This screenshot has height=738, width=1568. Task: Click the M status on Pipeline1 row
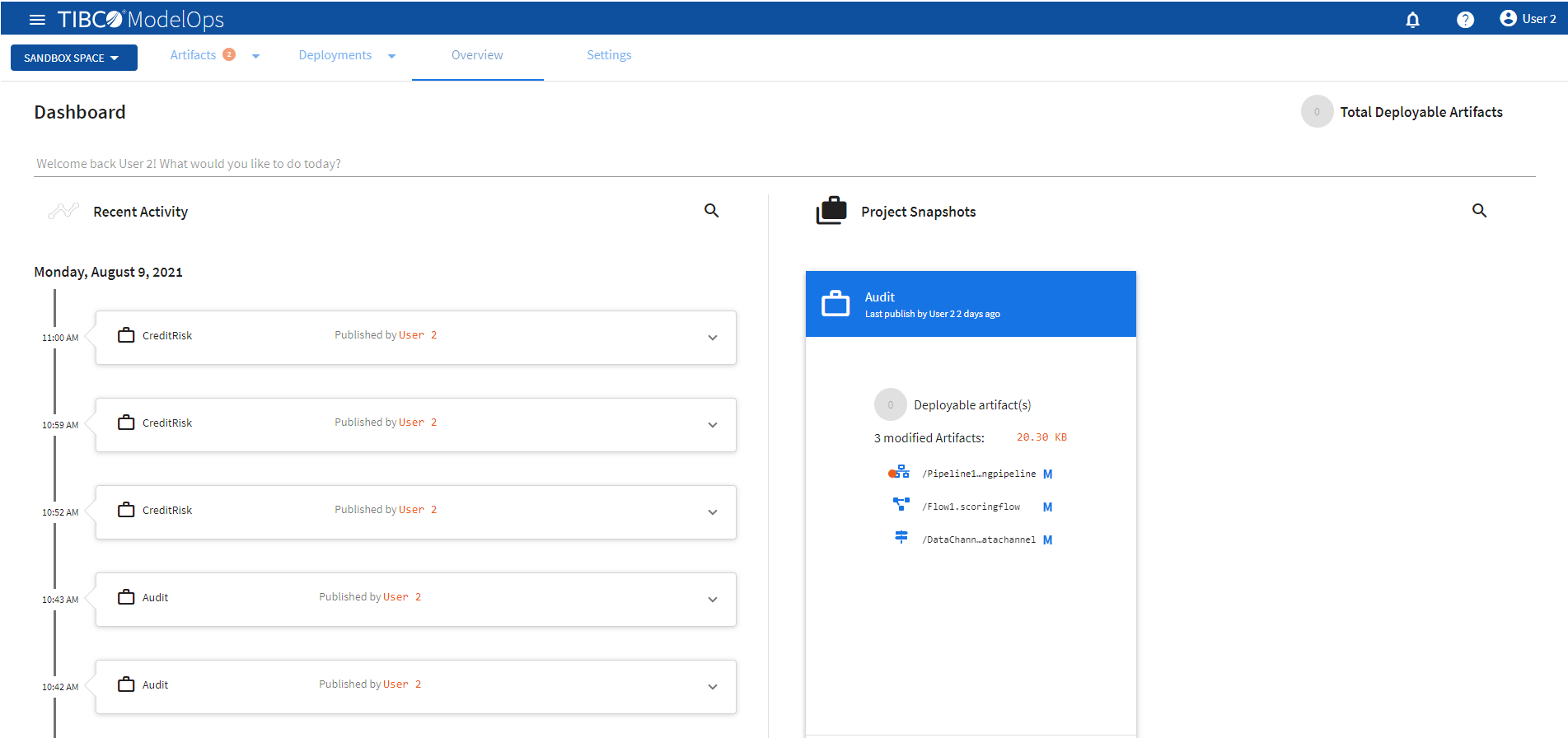pyautogui.click(x=1047, y=474)
